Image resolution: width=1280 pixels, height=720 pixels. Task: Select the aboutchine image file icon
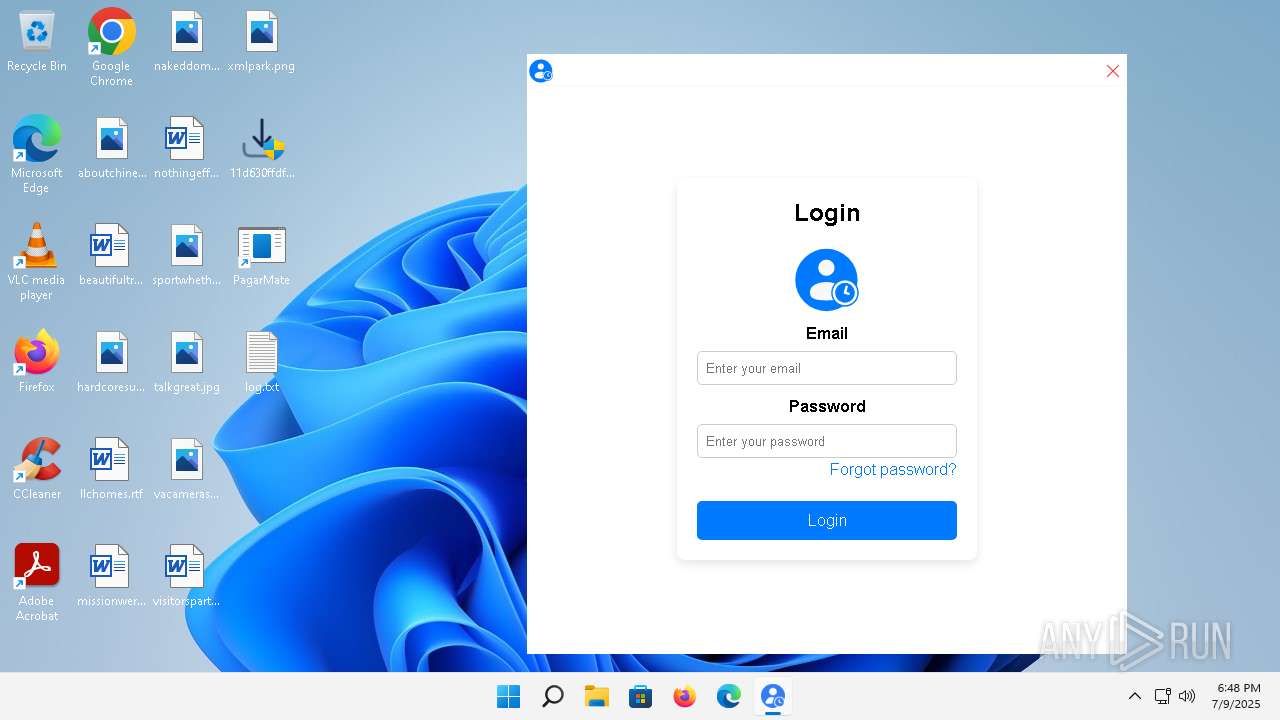[111, 149]
